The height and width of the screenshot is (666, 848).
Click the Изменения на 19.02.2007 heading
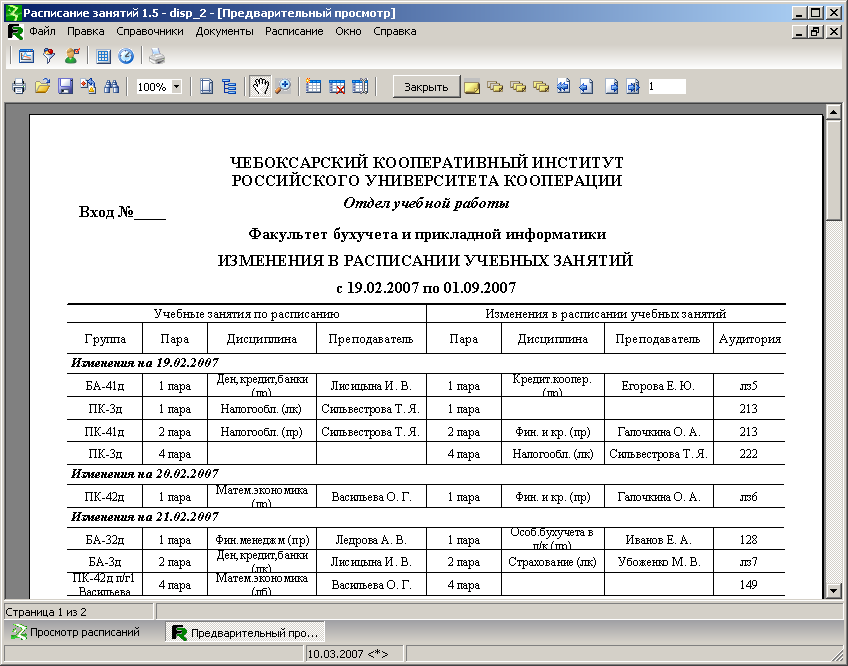pyautogui.click(x=145, y=362)
